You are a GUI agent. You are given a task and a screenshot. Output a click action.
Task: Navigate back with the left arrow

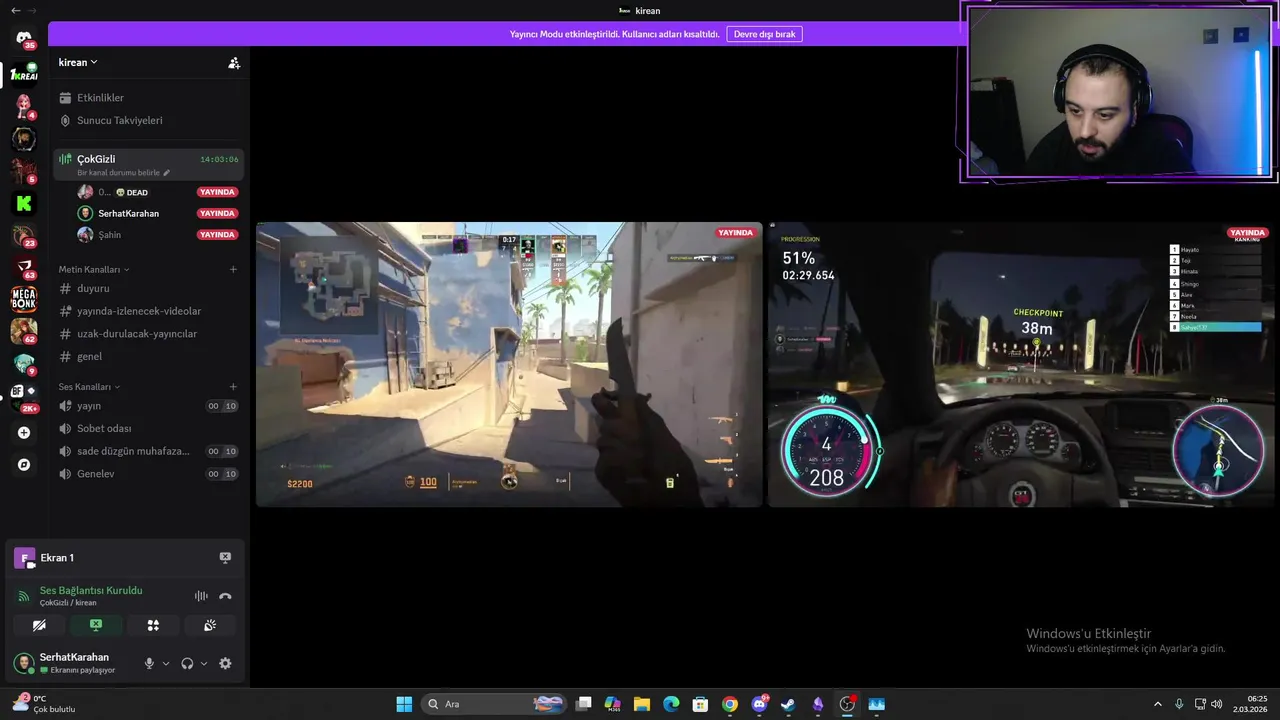[15, 10]
